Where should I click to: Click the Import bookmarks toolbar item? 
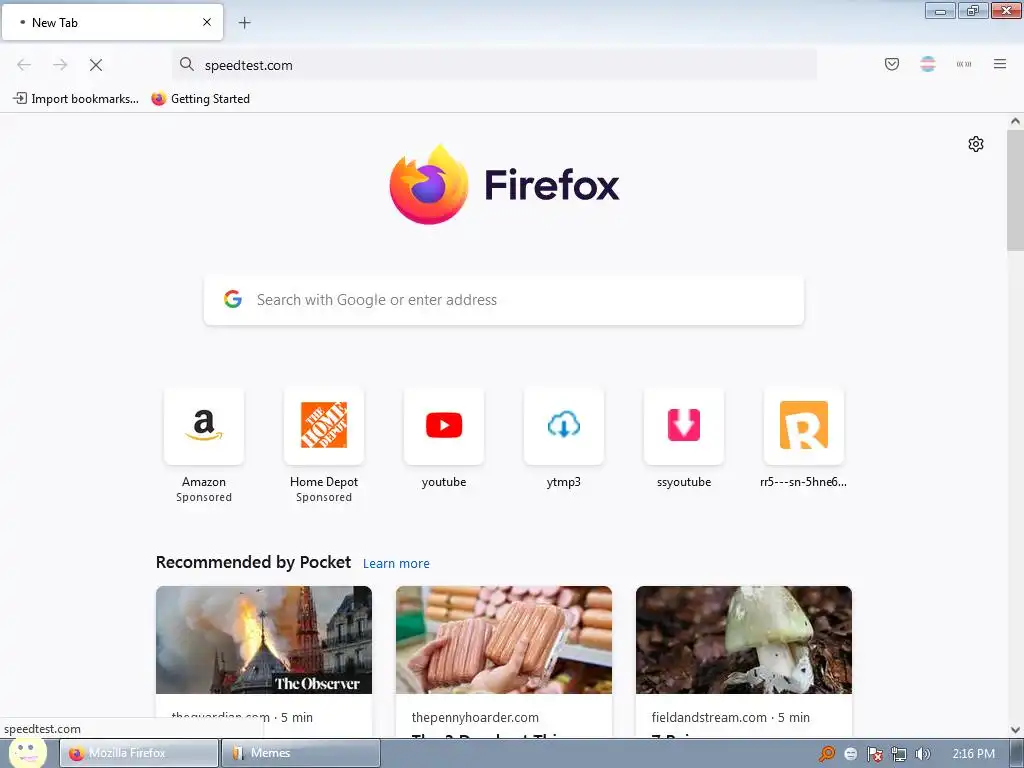point(76,99)
